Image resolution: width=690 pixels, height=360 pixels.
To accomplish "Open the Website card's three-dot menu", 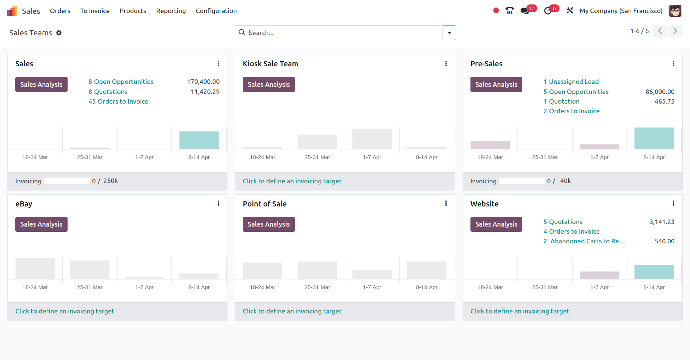I will point(673,204).
